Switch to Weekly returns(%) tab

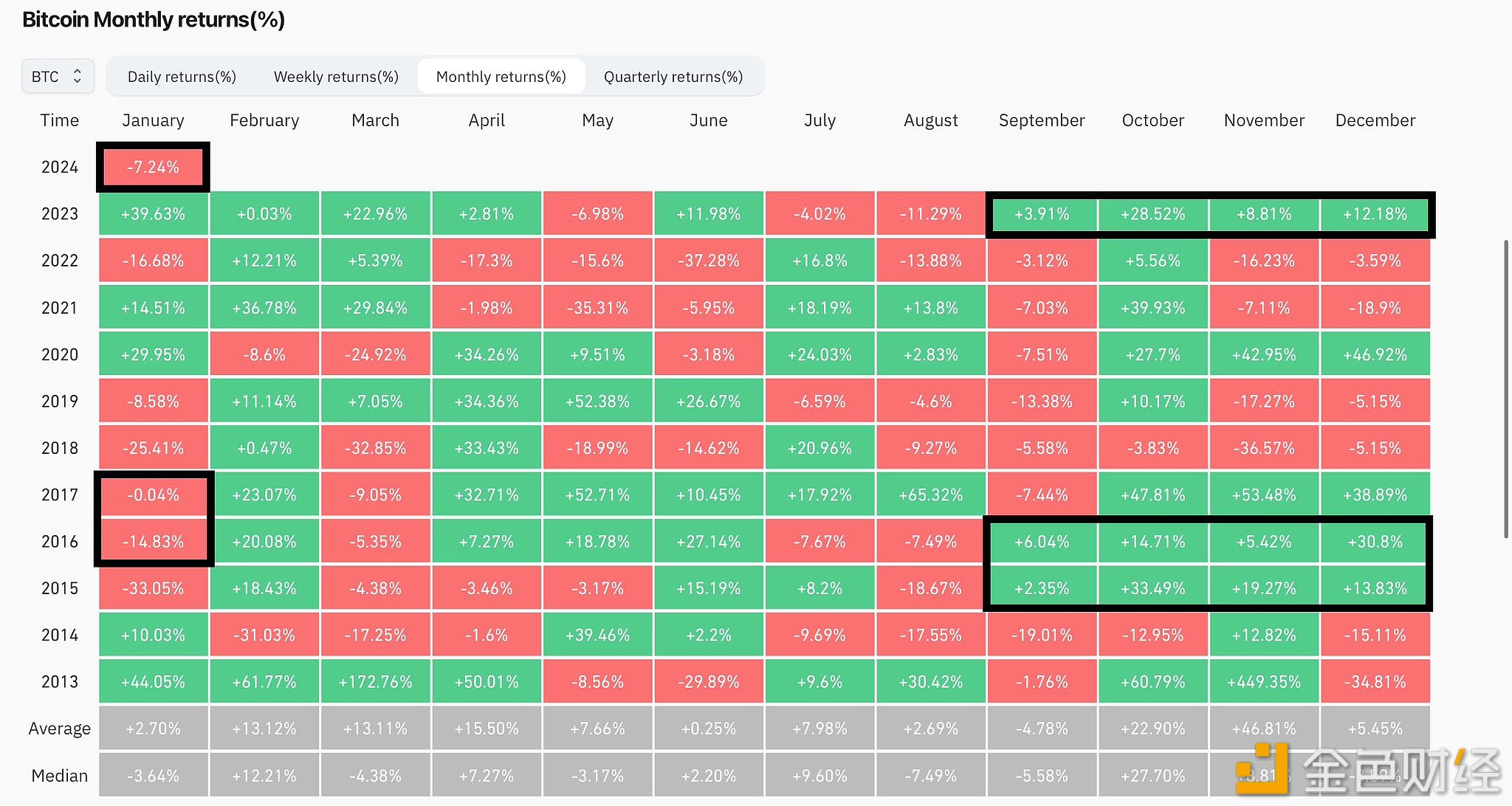click(x=336, y=77)
